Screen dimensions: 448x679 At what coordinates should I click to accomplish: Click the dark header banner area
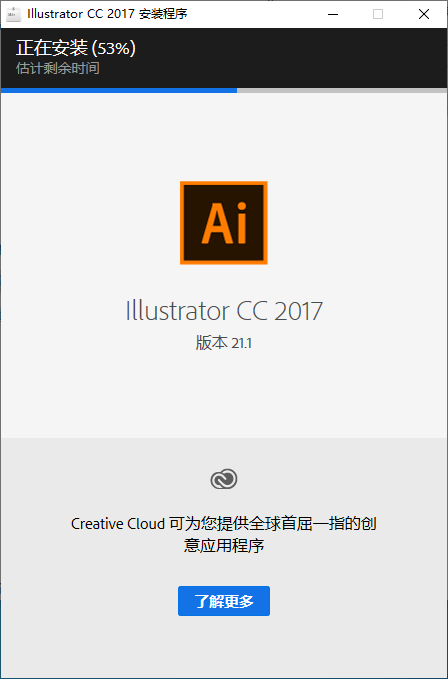coord(224,58)
